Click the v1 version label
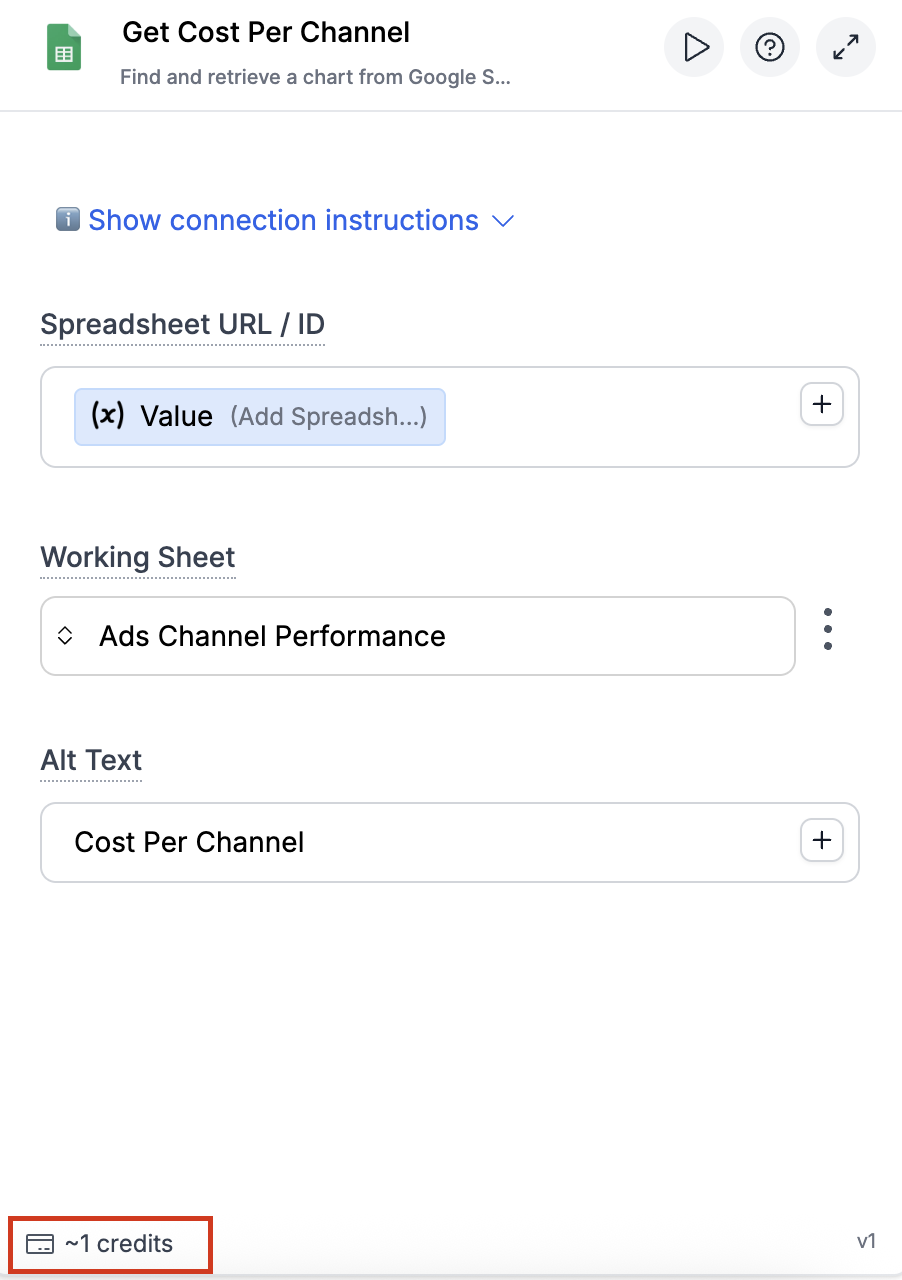Image resolution: width=902 pixels, height=1280 pixels. click(866, 1241)
